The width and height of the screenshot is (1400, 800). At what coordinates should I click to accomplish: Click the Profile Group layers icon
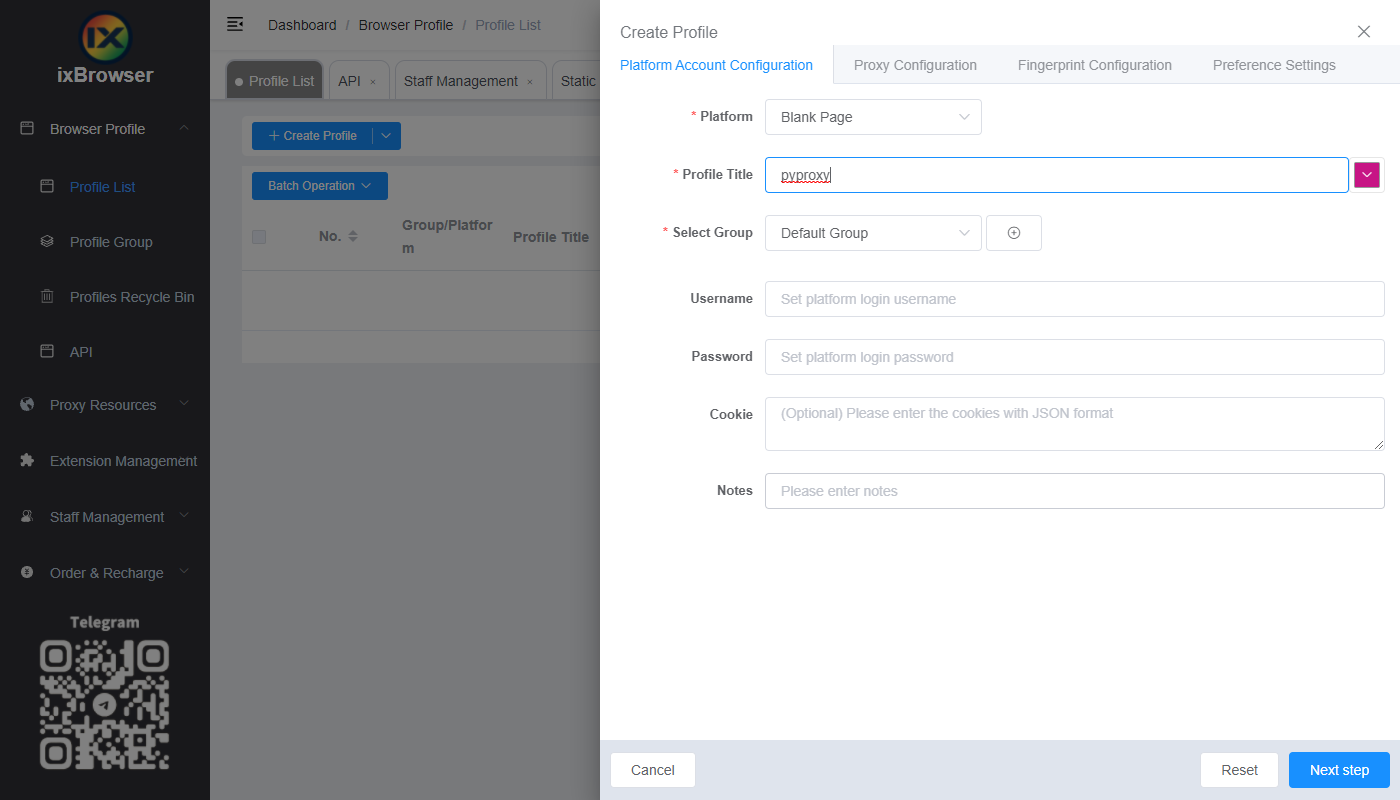tap(47, 241)
